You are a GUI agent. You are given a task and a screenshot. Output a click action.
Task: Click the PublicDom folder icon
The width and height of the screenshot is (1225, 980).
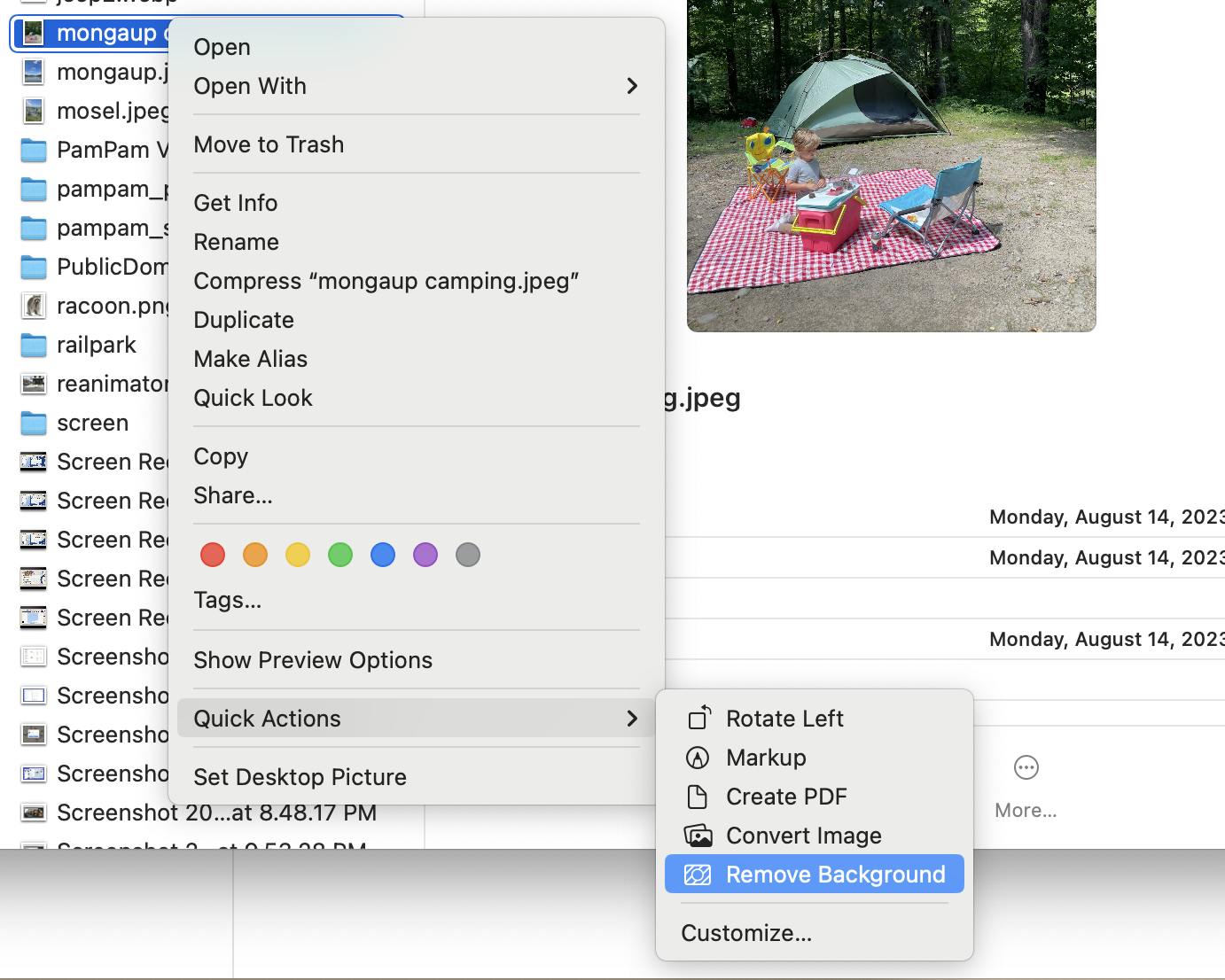(x=33, y=267)
